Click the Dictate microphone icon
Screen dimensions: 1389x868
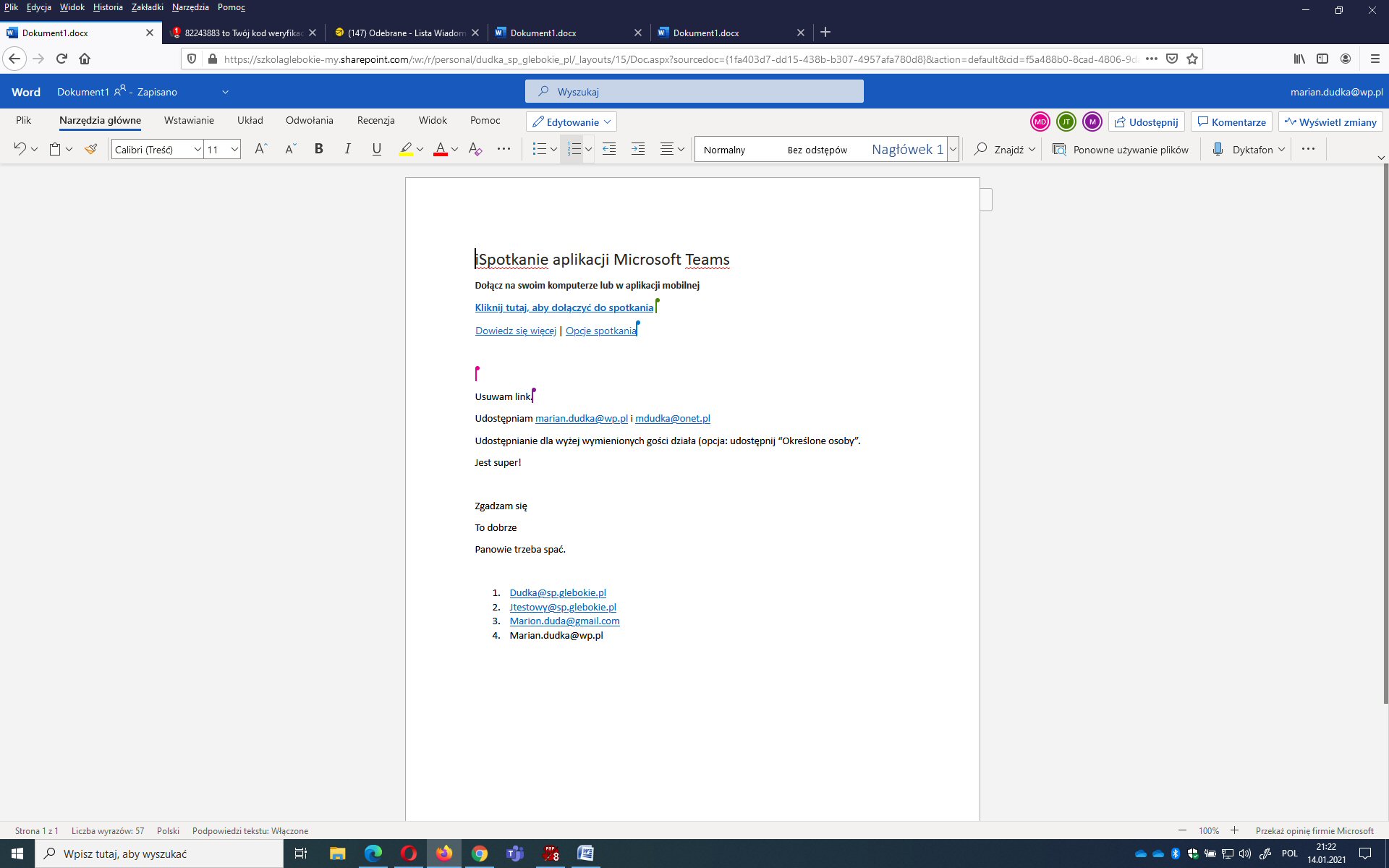(x=1218, y=149)
